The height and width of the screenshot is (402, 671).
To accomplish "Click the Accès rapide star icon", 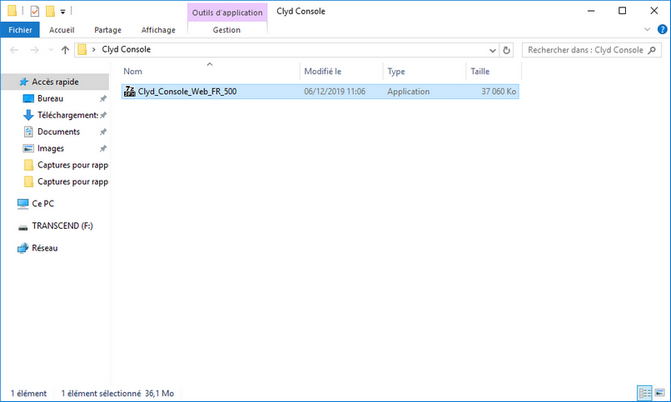I will pyautogui.click(x=24, y=82).
